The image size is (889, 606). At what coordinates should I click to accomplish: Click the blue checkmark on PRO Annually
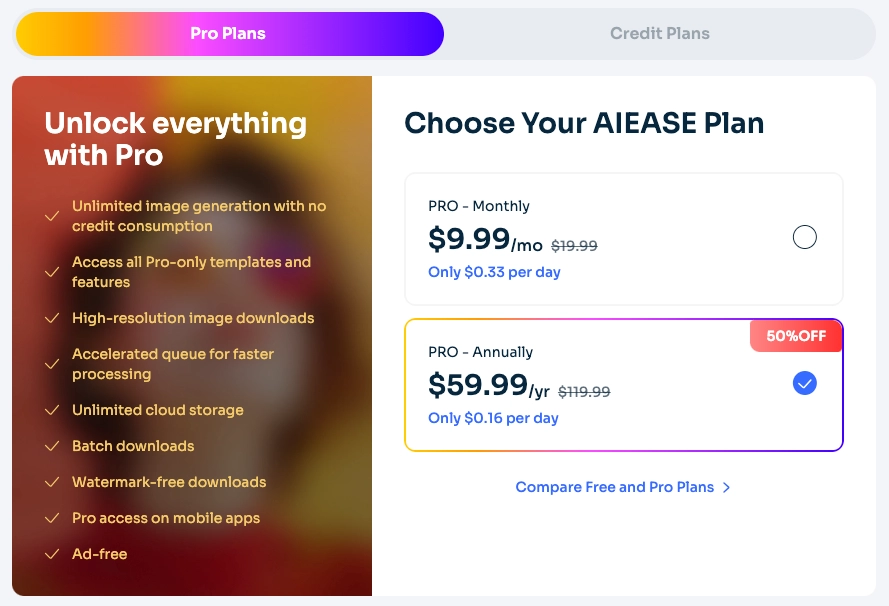tap(804, 383)
